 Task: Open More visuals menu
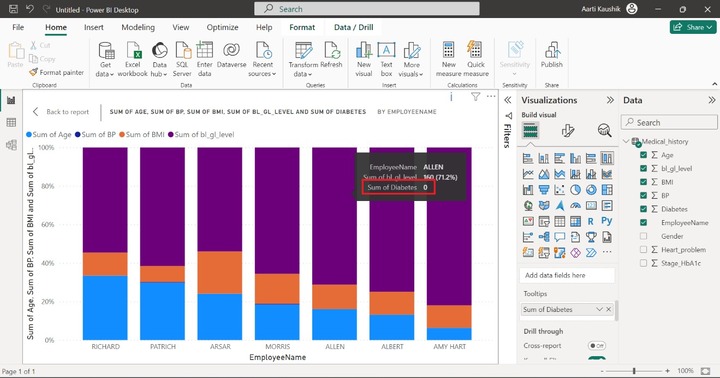[411, 59]
